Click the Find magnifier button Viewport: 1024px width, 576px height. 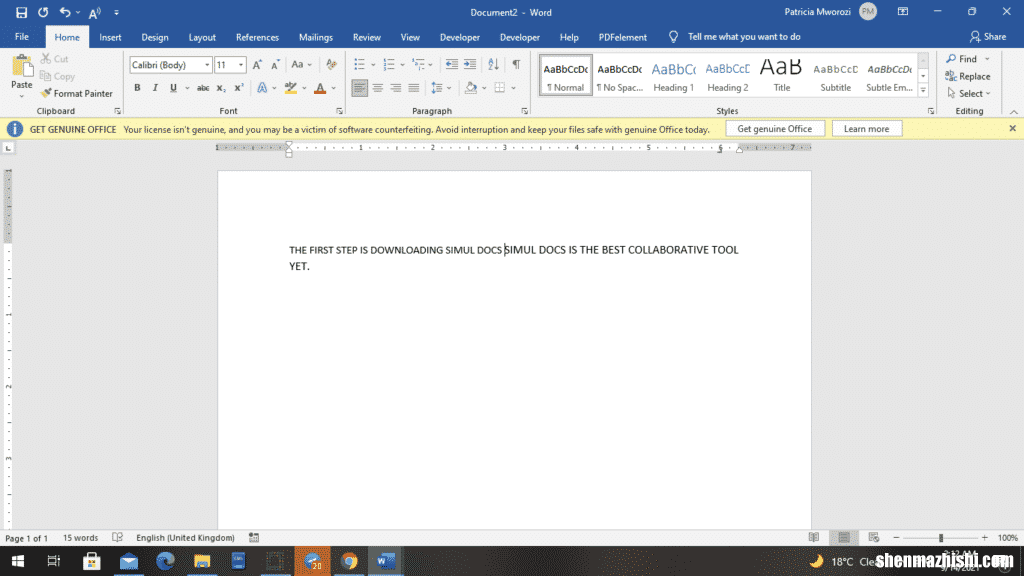(961, 59)
